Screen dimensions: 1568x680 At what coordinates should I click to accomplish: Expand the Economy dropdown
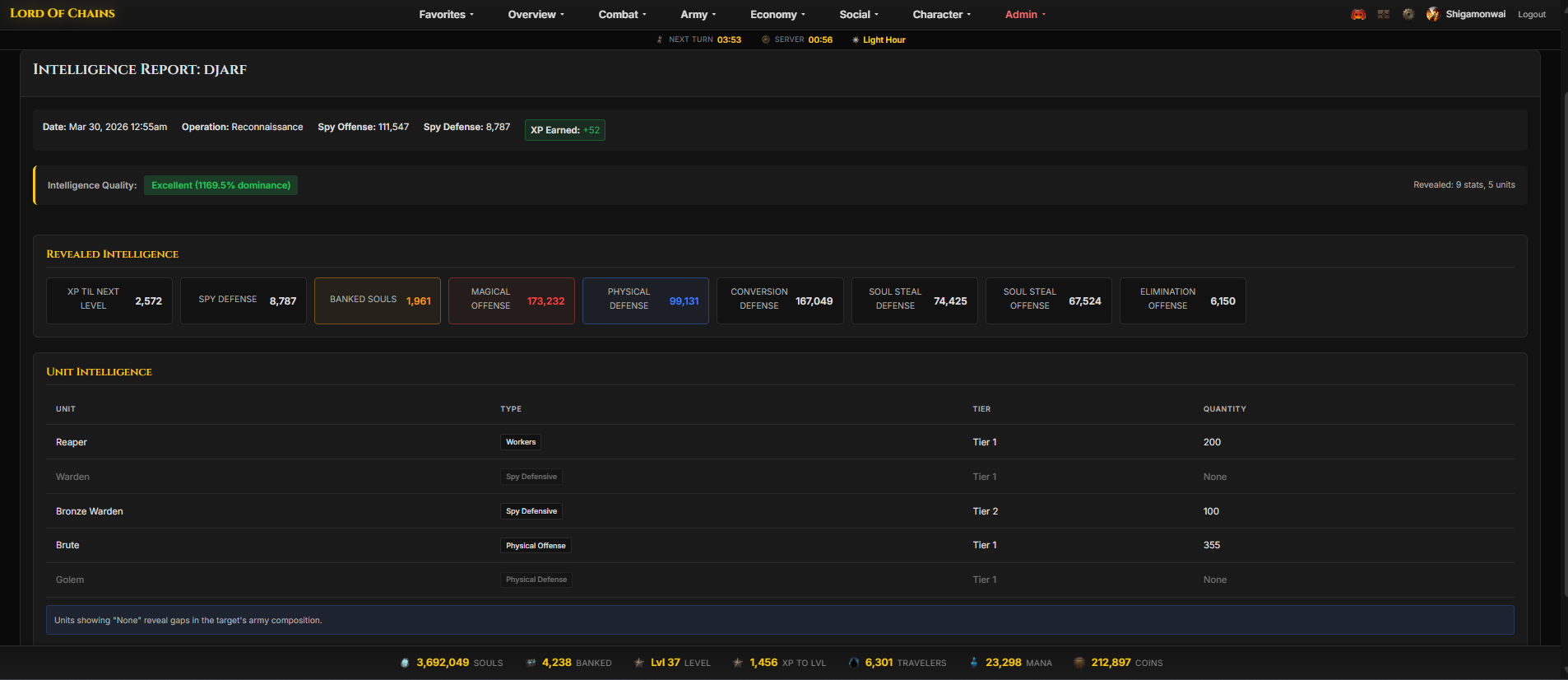pos(777,15)
